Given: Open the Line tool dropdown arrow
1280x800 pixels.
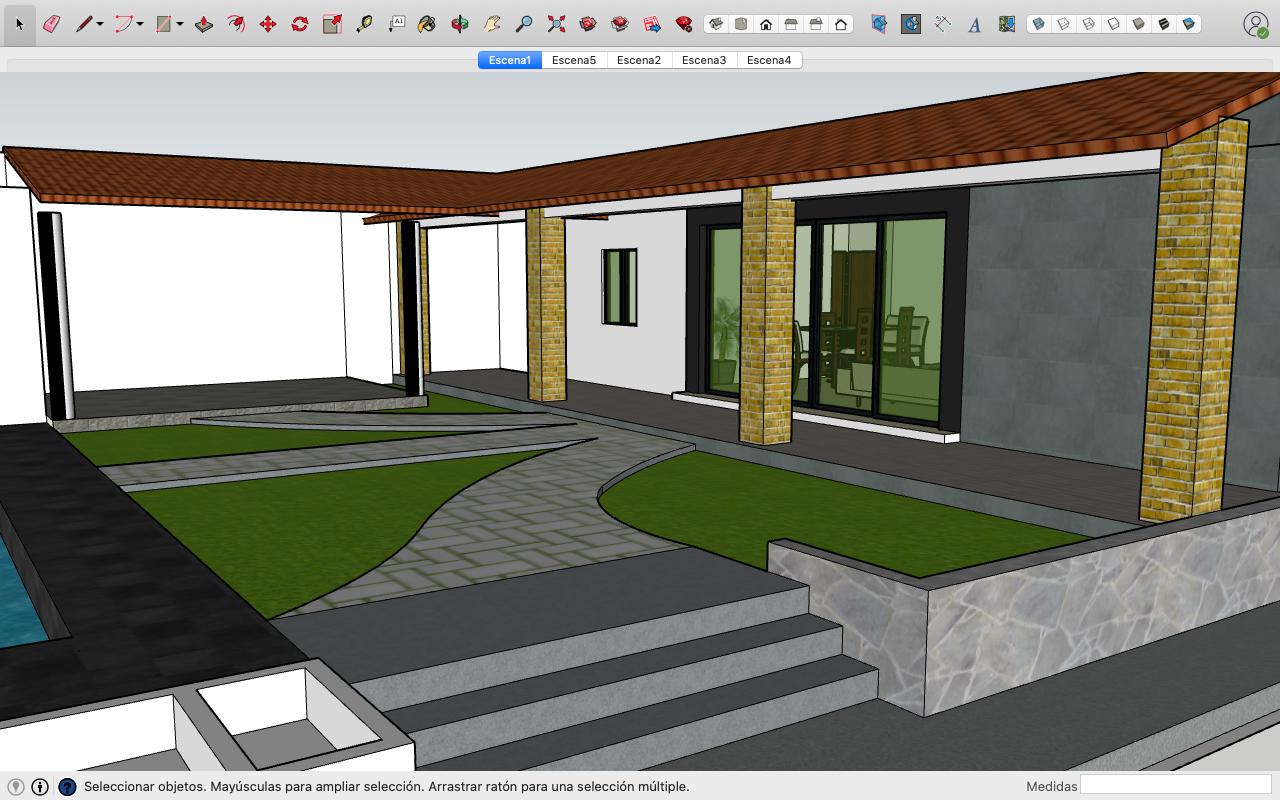Looking at the screenshot, I should pos(100,25).
